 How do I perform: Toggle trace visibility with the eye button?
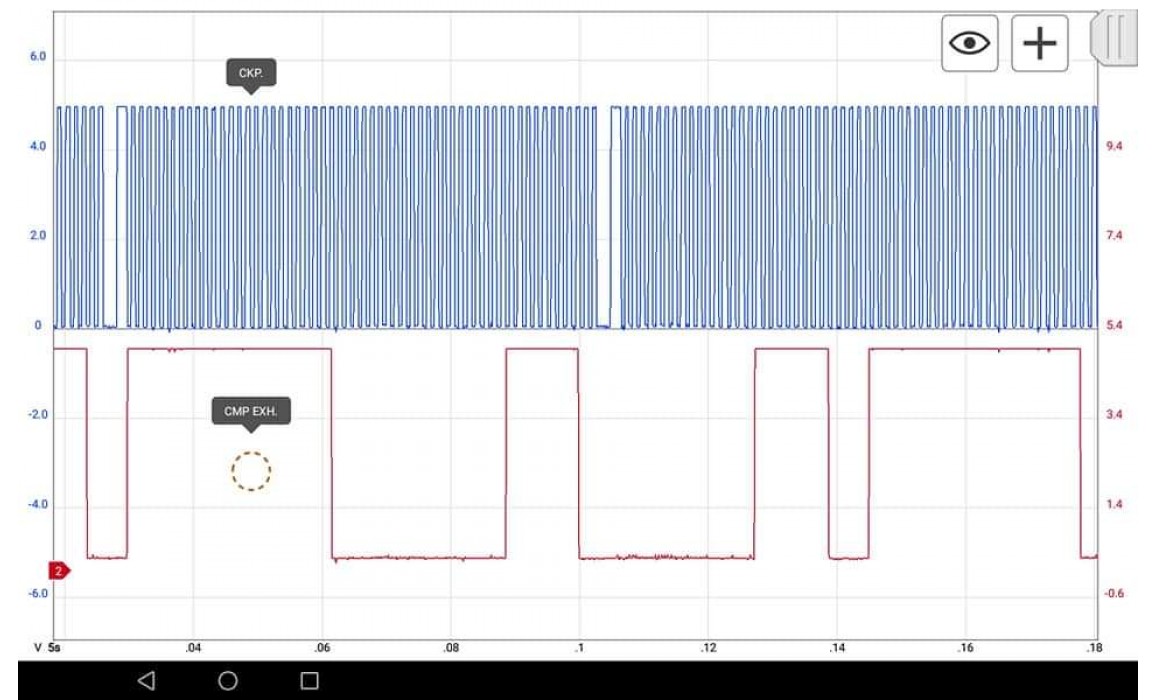tap(970, 43)
